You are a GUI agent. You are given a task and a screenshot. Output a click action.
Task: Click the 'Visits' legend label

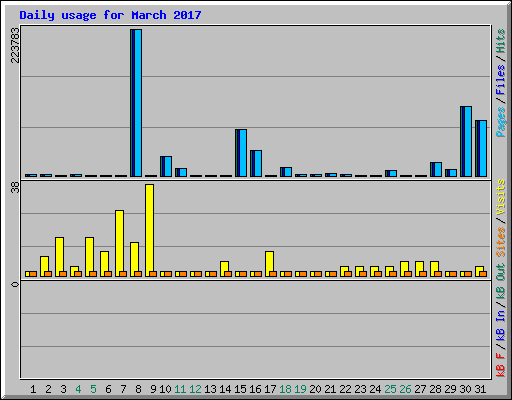[500, 198]
